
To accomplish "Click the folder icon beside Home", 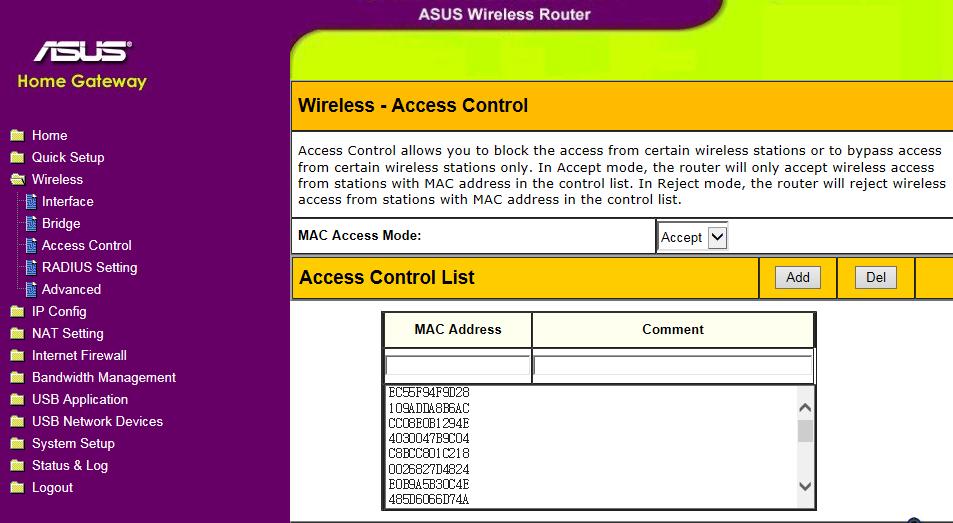I will [16, 136].
